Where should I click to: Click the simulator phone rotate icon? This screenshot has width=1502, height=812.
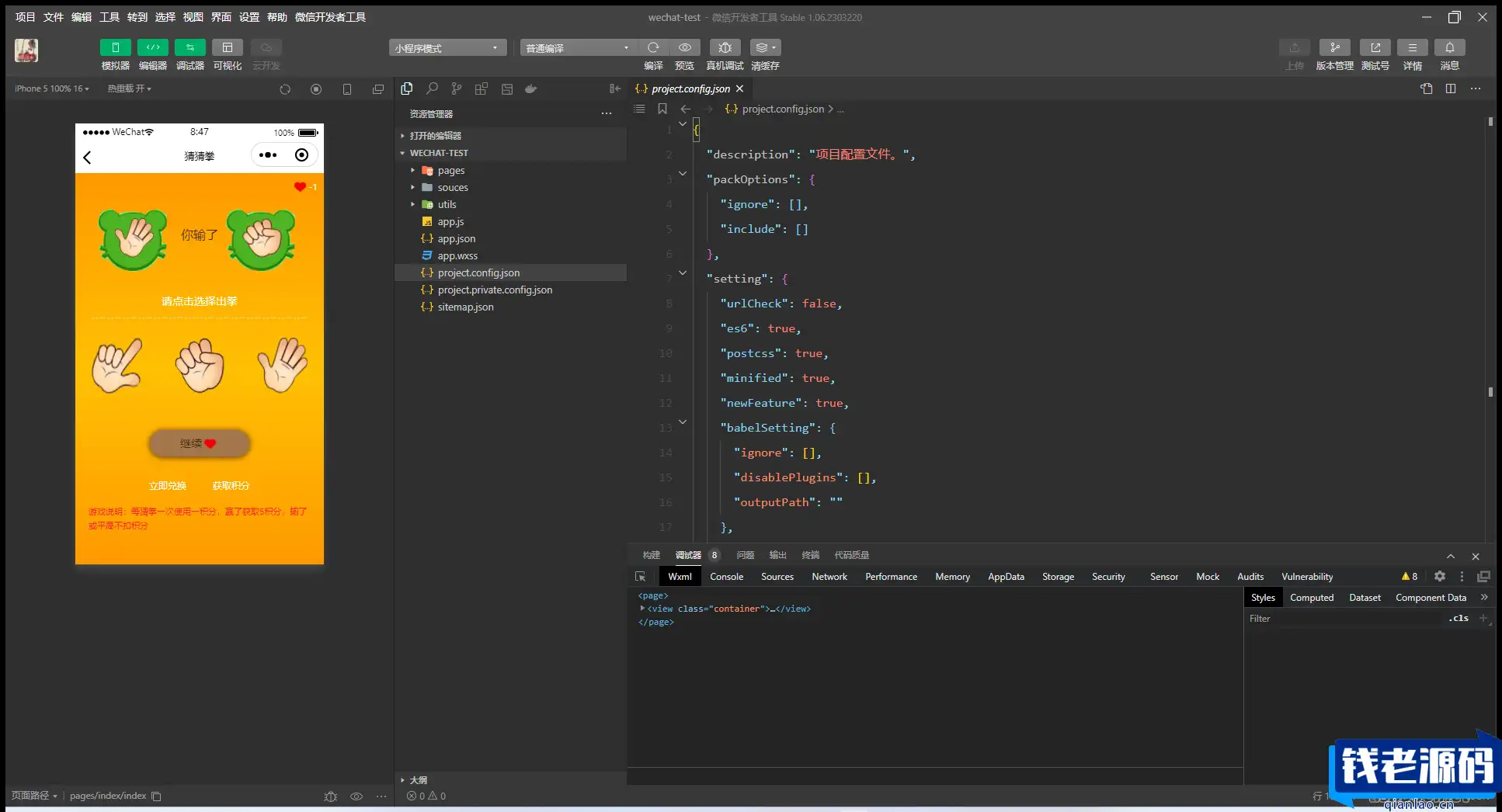click(x=347, y=89)
